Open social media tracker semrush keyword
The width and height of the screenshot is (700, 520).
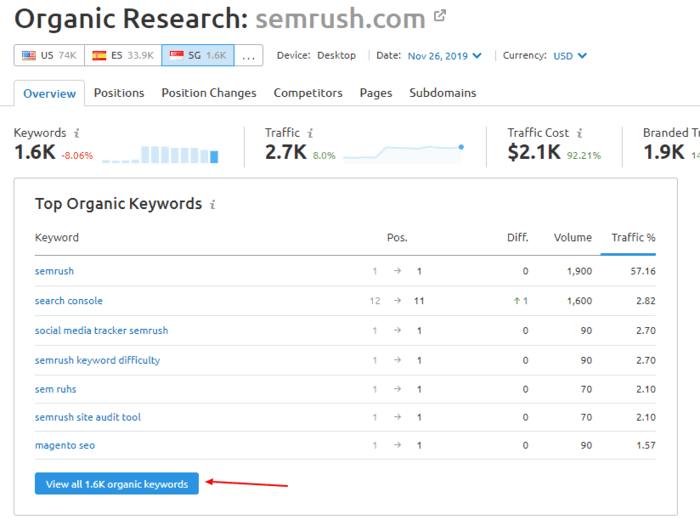click(x=101, y=331)
